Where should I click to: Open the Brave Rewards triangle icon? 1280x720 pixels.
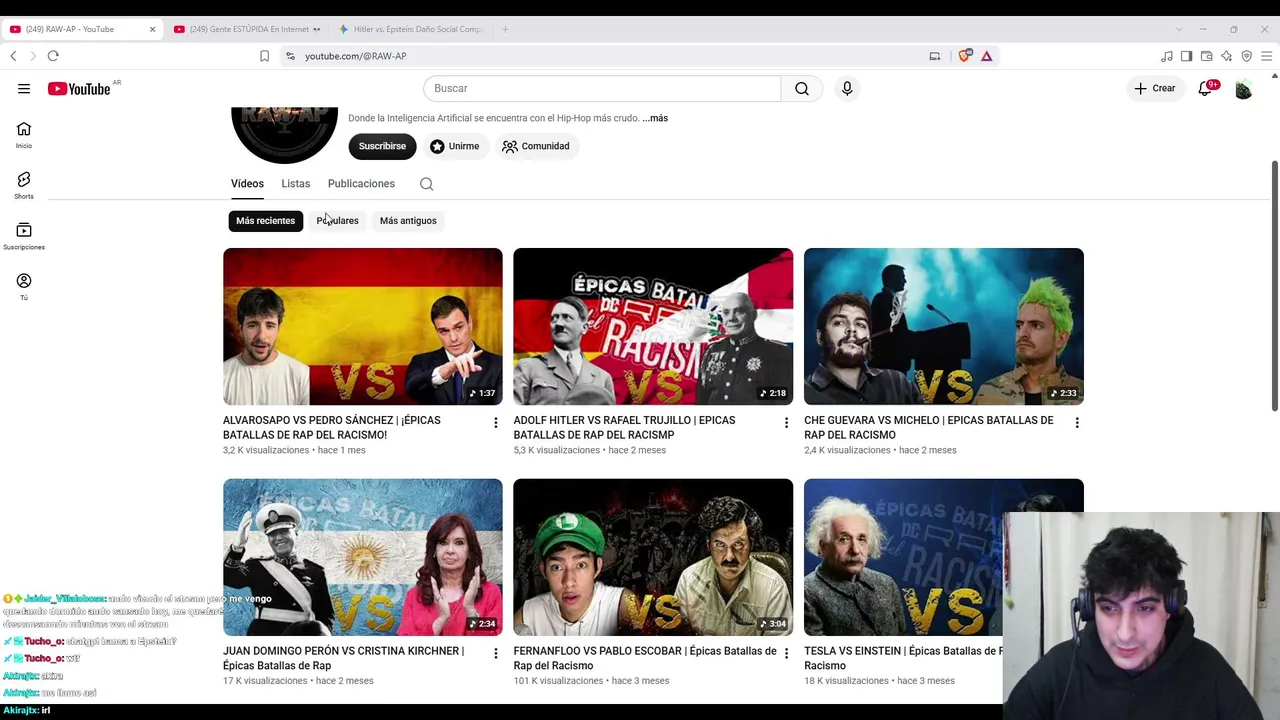(x=986, y=56)
